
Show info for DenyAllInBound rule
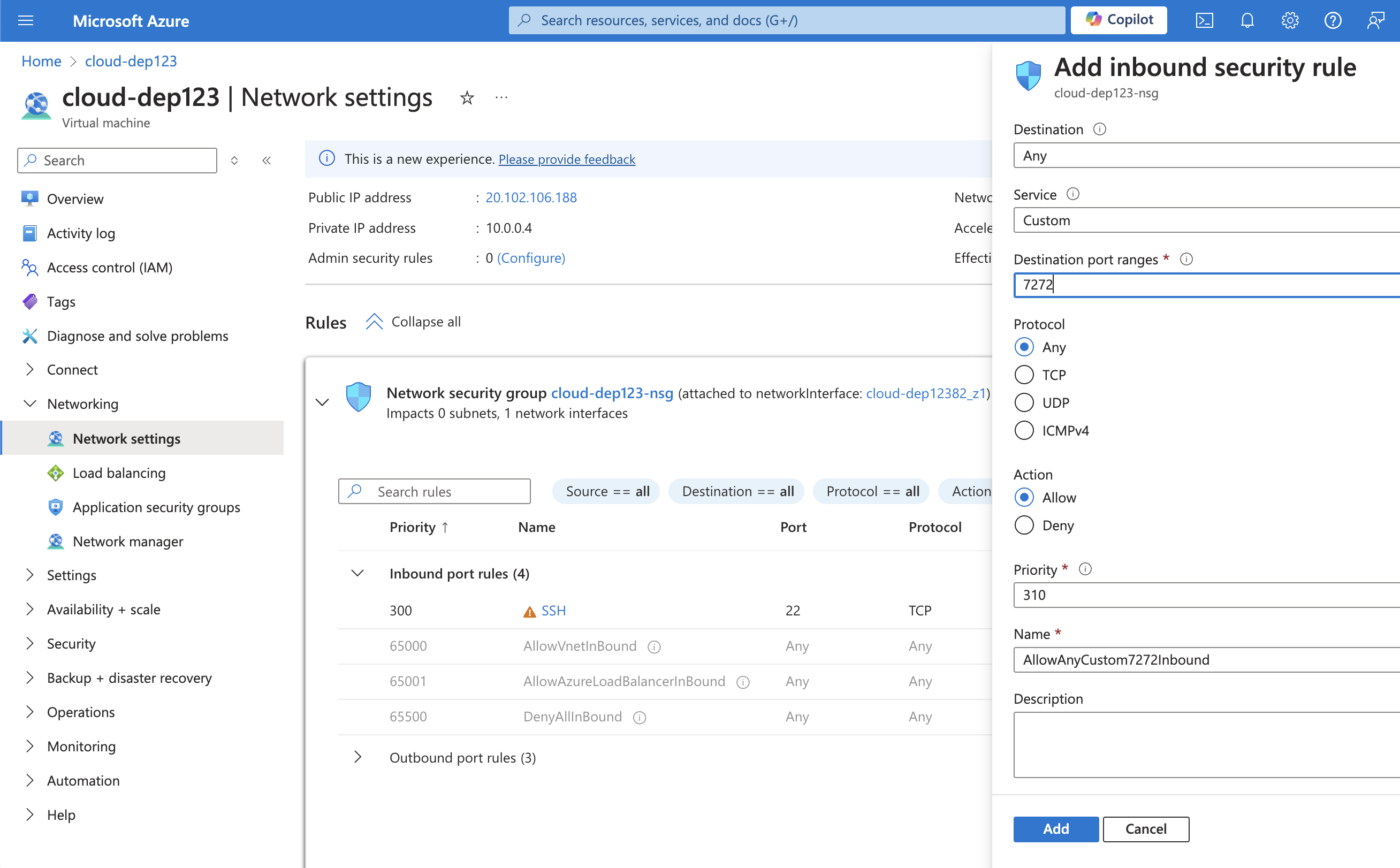[640, 718]
